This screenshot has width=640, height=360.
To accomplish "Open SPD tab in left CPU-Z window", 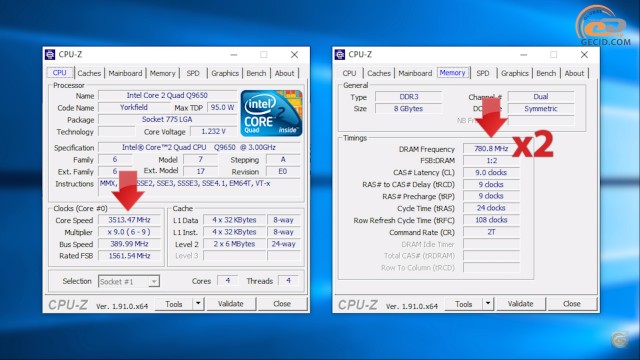I will [x=193, y=73].
